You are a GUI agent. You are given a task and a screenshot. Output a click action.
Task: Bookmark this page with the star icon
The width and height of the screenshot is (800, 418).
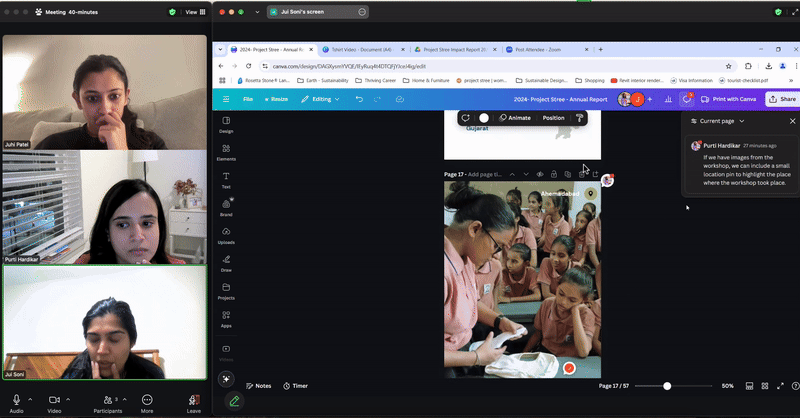point(729,66)
